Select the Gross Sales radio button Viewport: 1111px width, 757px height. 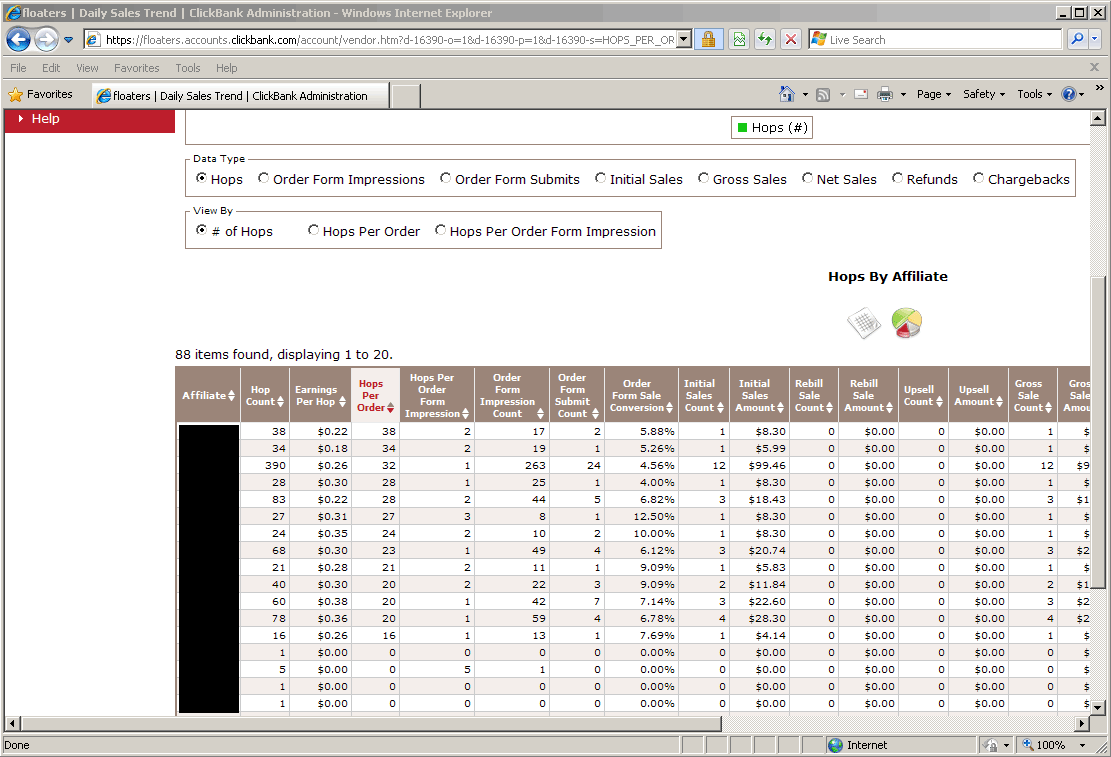coord(704,178)
